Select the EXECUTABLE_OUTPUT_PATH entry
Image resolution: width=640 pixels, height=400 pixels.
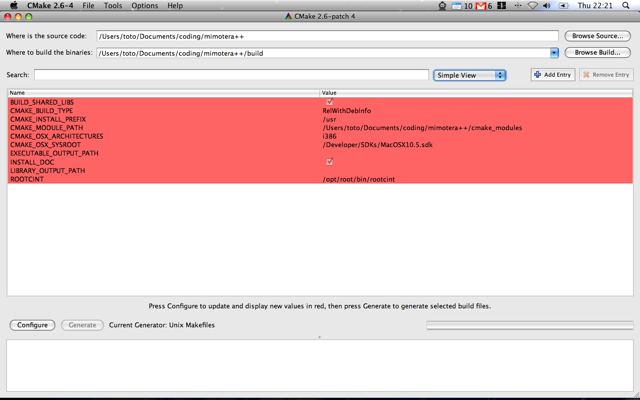[54, 153]
